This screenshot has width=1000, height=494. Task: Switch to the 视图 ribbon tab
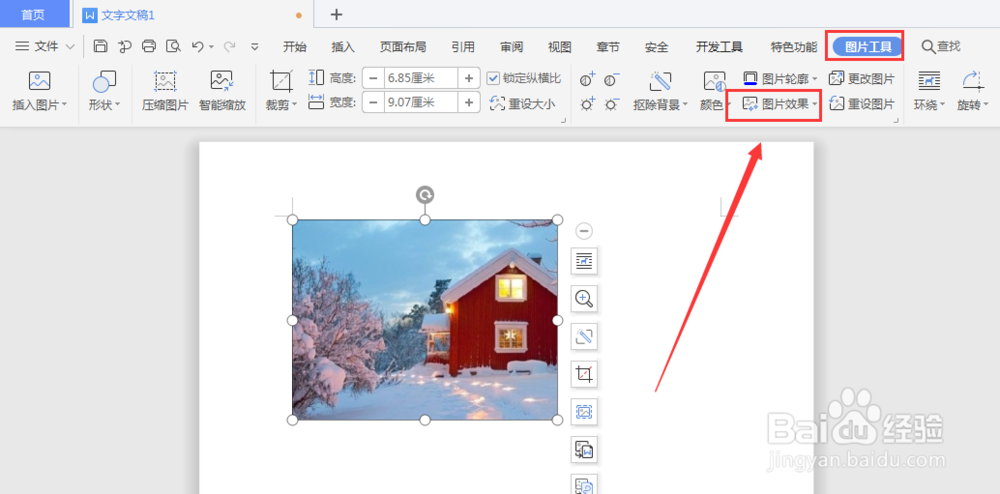coord(559,47)
